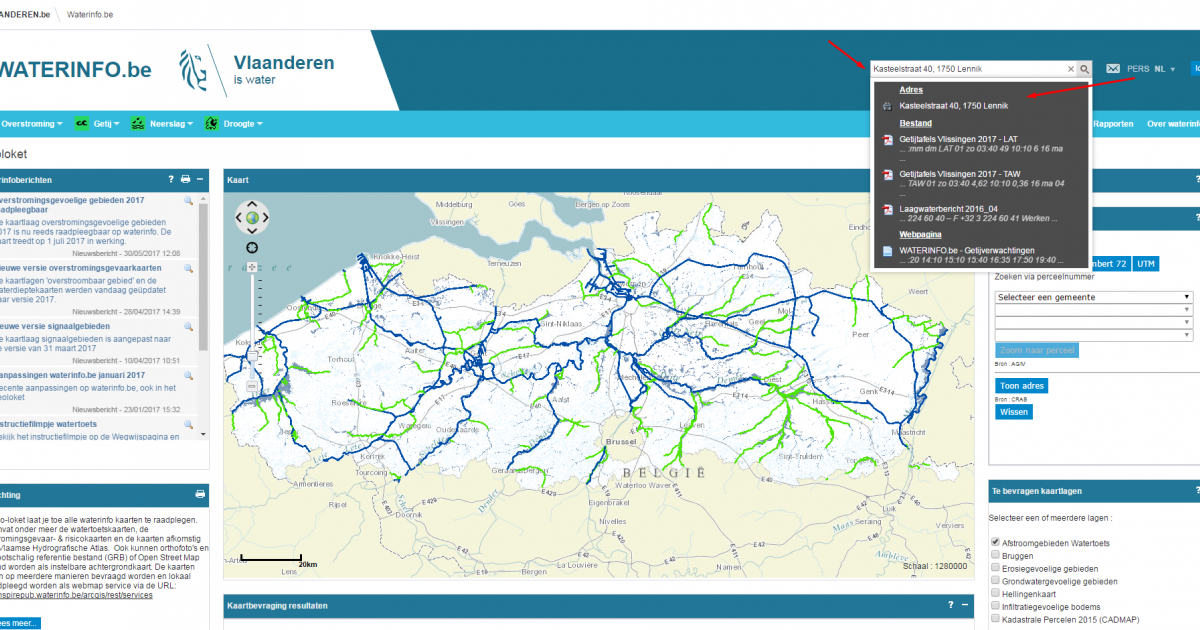Click the Zoom naar perceel button
The image size is (1200, 630).
(1037, 351)
